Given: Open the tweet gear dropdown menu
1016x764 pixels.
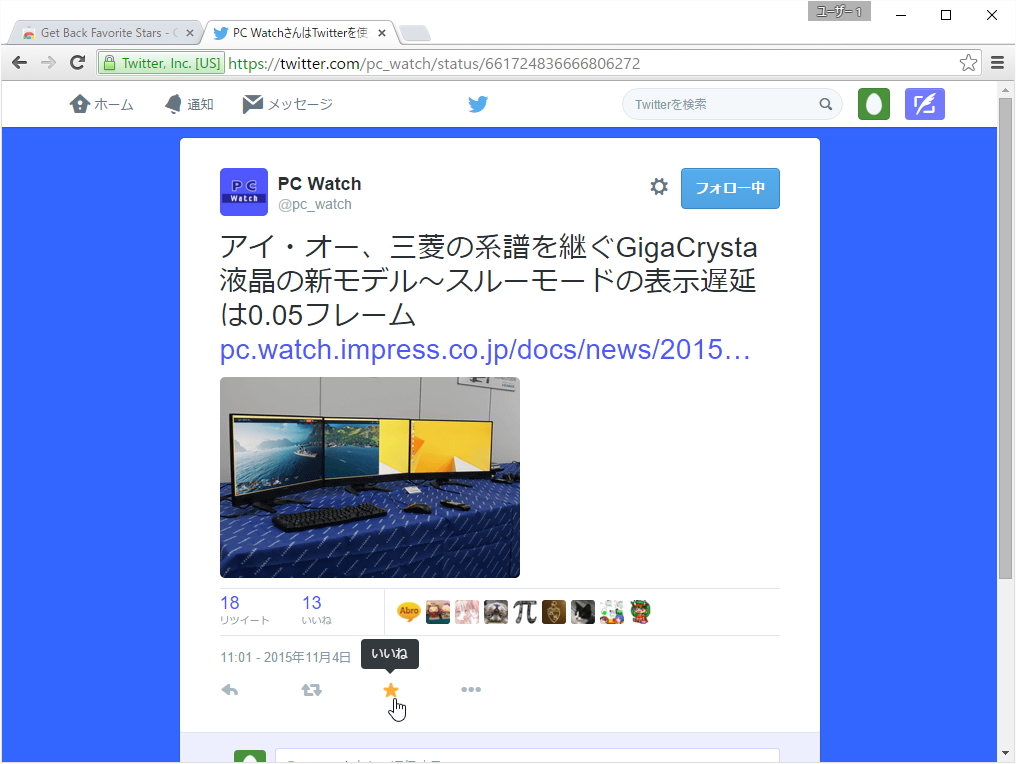Looking at the screenshot, I should point(658,186).
